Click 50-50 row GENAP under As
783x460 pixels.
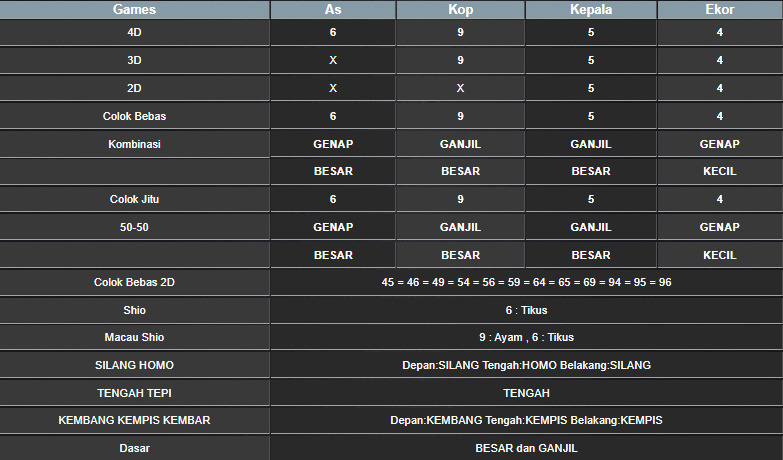pos(333,227)
